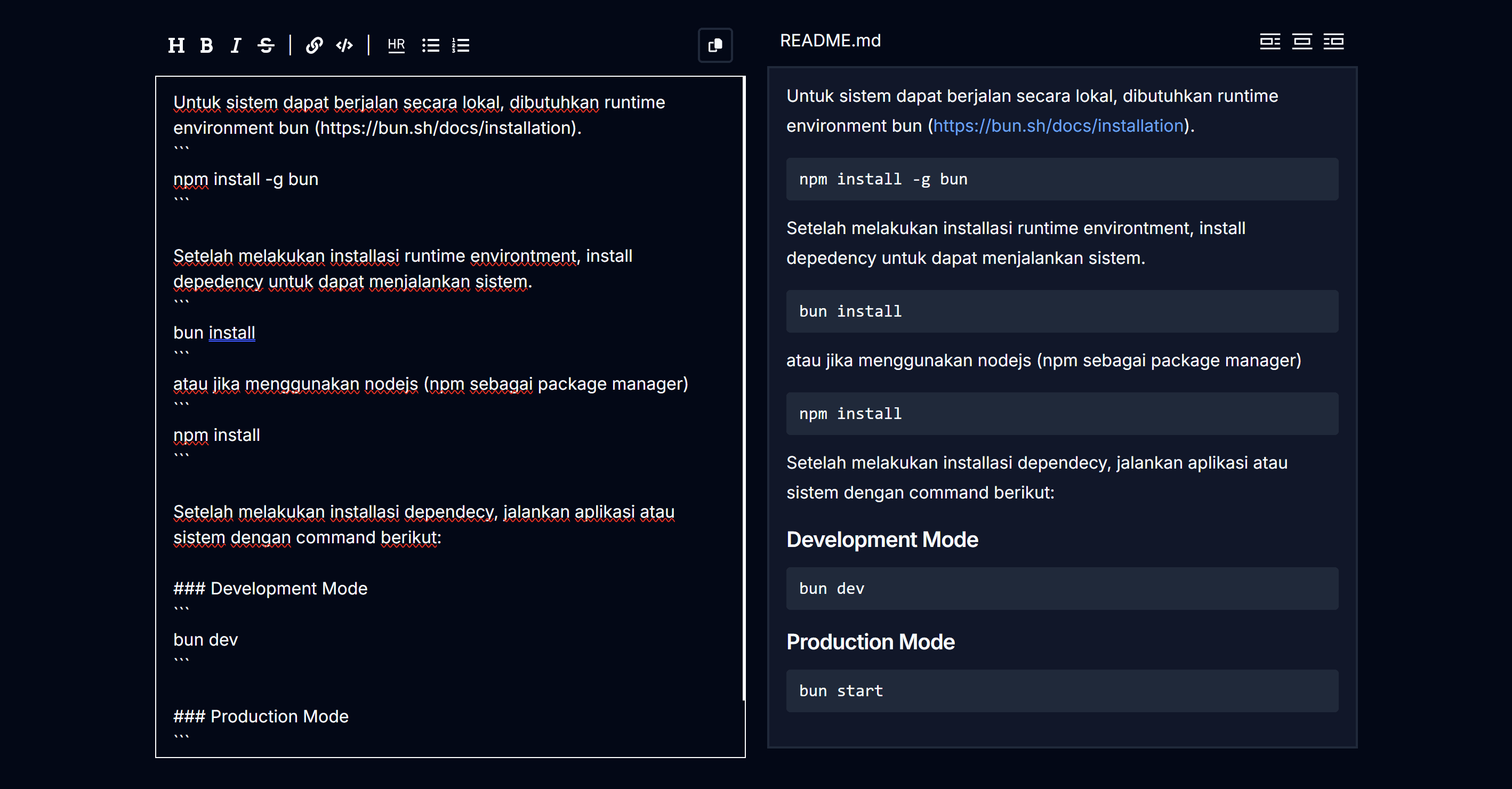Click the editor's vertical scrollbar
This screenshot has height=789, width=1512.
(744, 388)
